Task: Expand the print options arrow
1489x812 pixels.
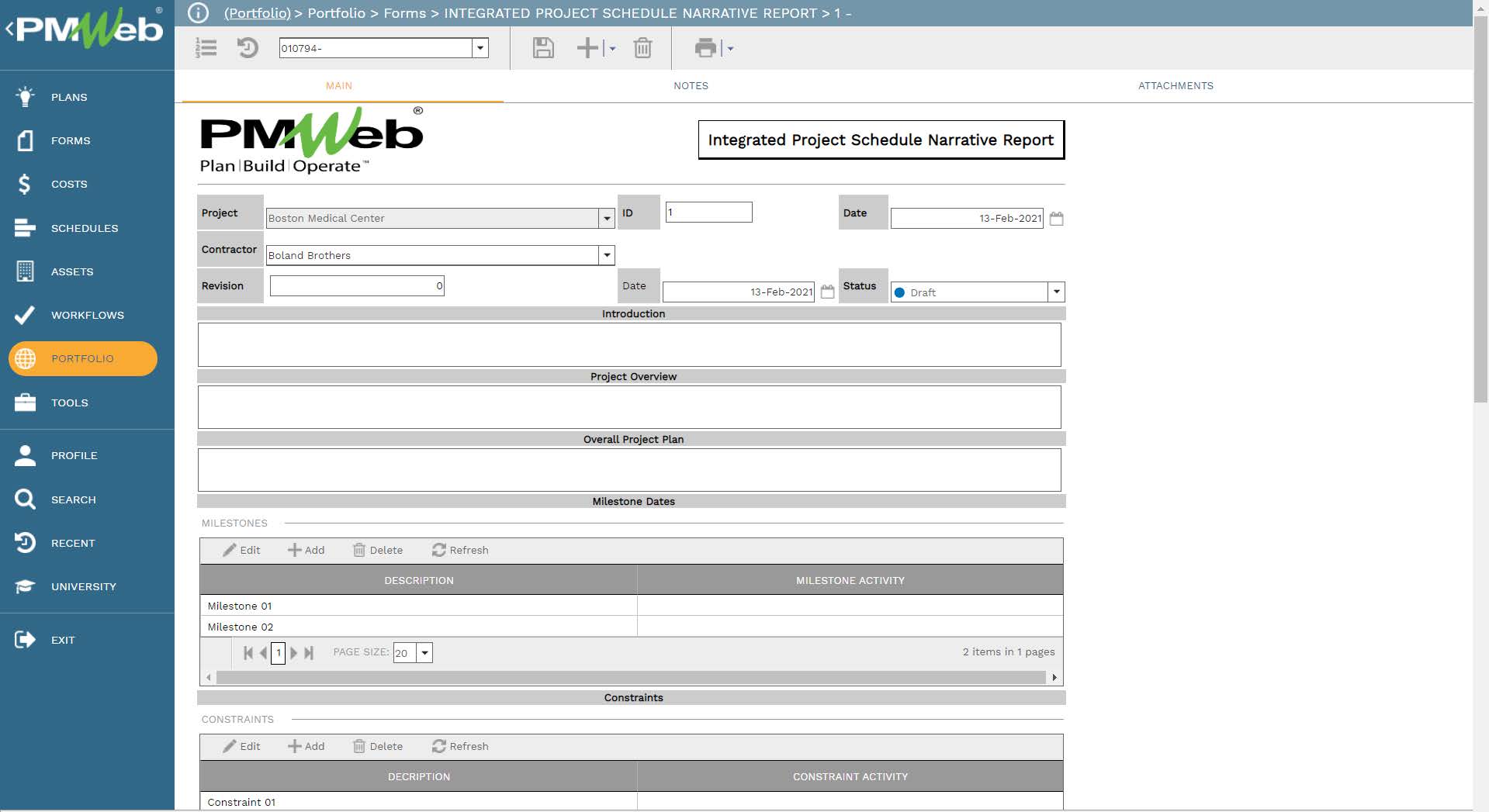Action: click(x=730, y=49)
